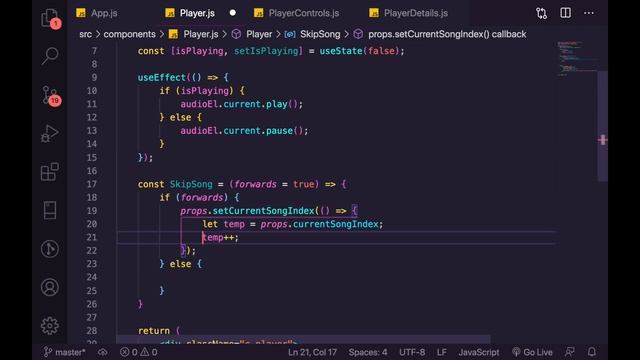
Task: Click Ln 21, Col 17 in status bar
Action: pyautogui.click(x=313, y=352)
